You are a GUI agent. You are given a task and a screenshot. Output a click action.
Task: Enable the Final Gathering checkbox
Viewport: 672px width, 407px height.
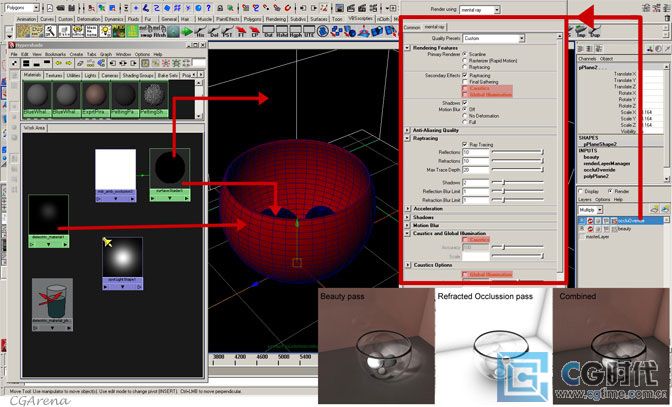click(465, 82)
